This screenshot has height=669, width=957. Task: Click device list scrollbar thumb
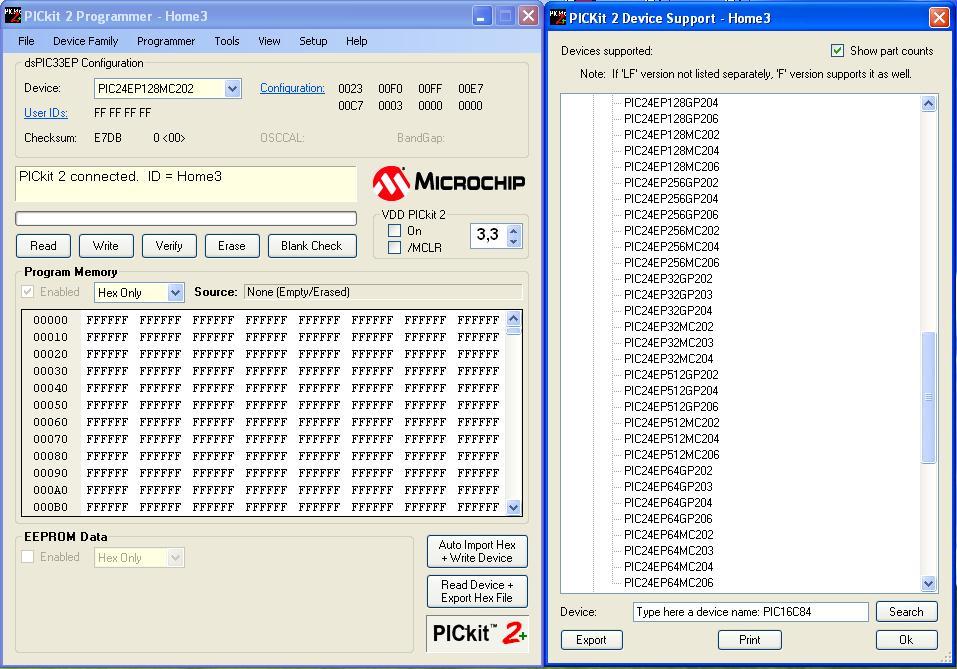click(x=928, y=397)
